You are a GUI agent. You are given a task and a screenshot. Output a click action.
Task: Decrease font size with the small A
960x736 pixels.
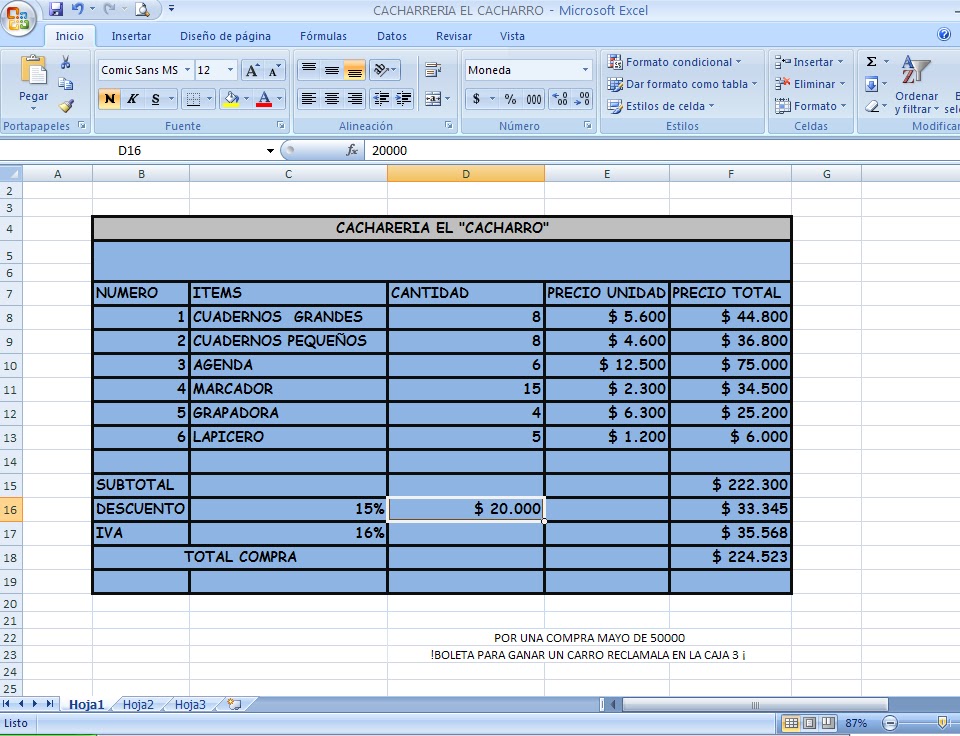(274, 70)
